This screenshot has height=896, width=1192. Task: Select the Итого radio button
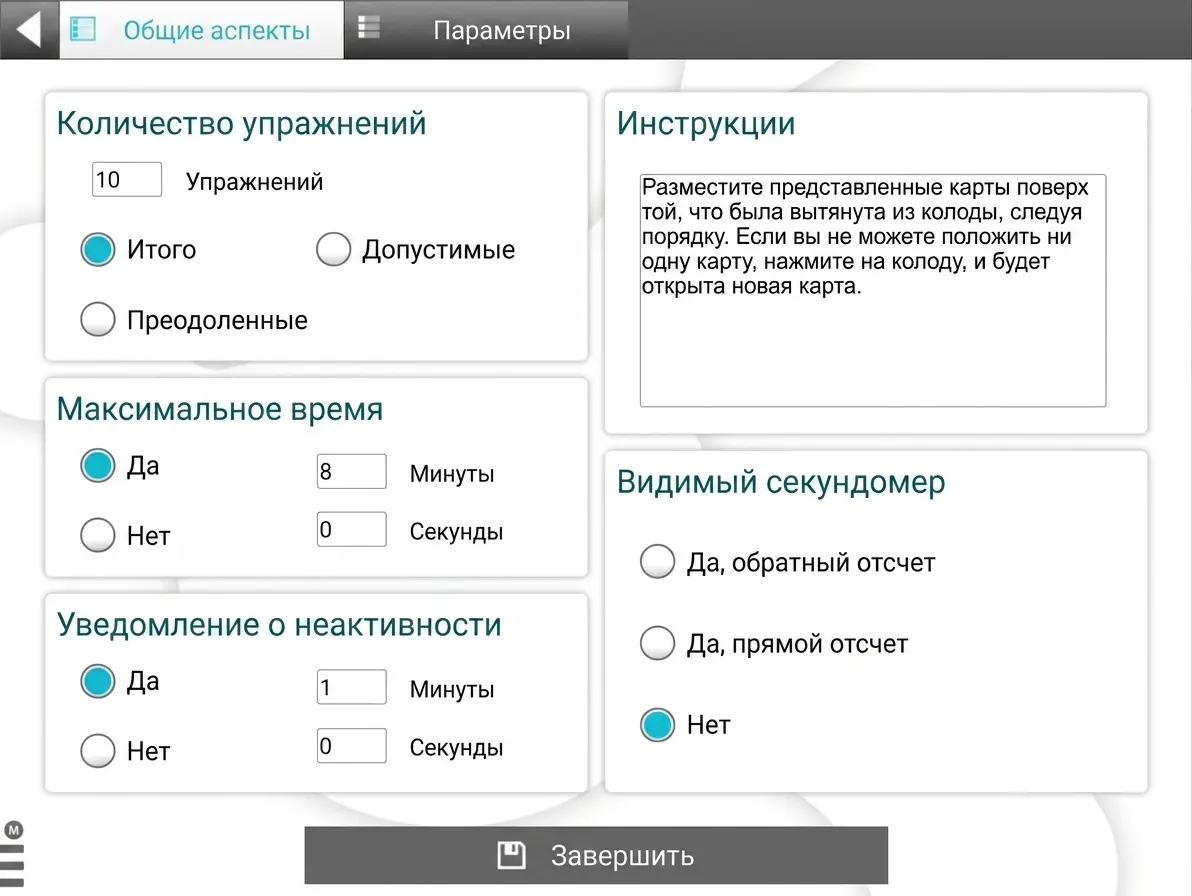pos(98,249)
